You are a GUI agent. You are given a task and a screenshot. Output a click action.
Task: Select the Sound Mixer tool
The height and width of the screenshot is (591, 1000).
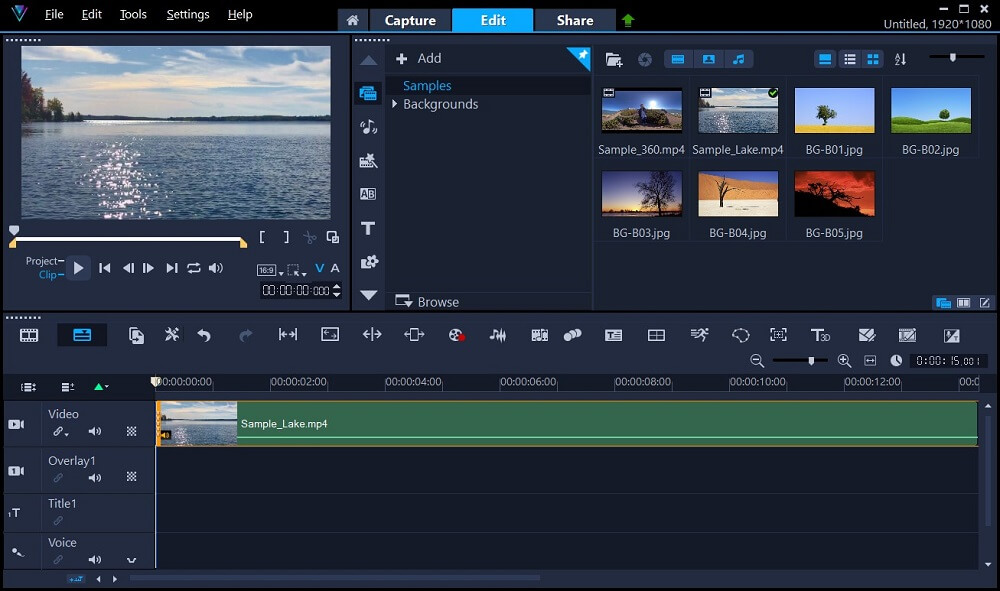pos(498,334)
